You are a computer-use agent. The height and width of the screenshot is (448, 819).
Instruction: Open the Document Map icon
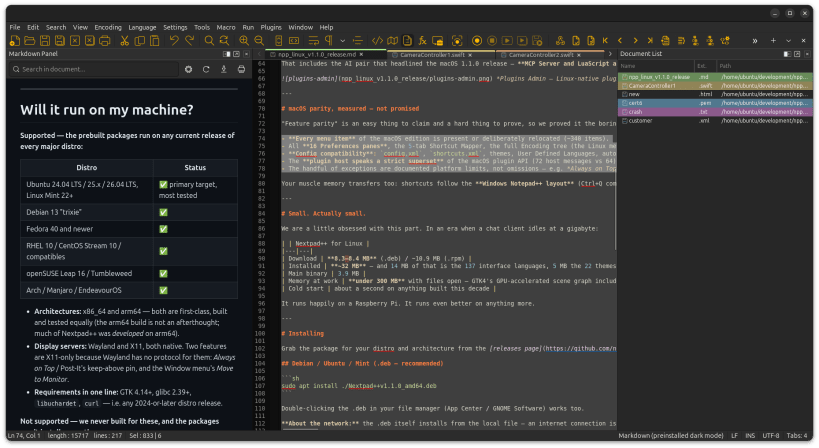pos(392,41)
